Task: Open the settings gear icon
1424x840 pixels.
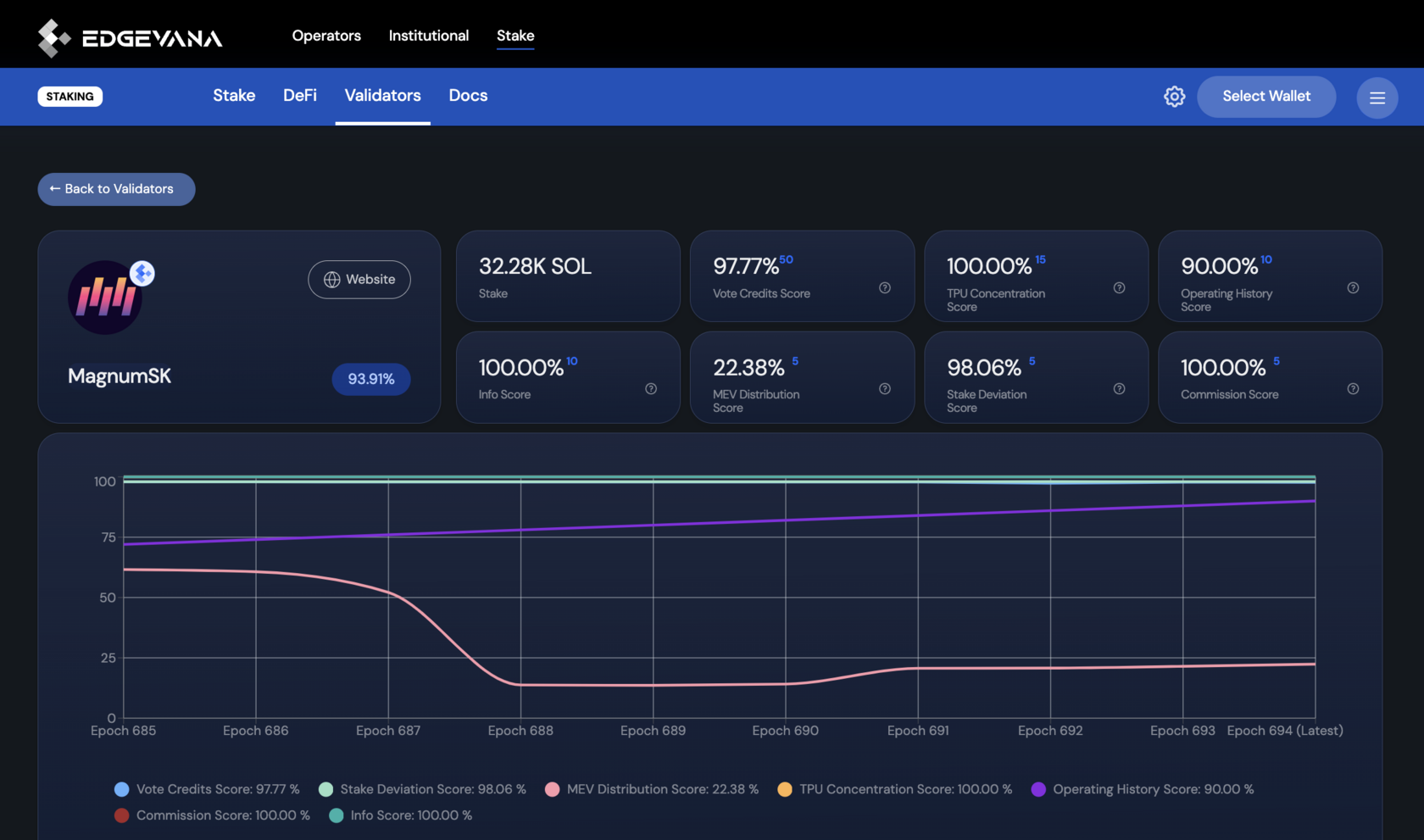Action: 1174,97
